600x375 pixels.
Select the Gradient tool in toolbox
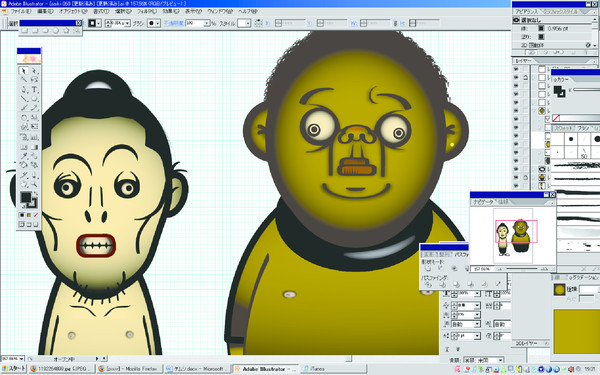[34, 147]
